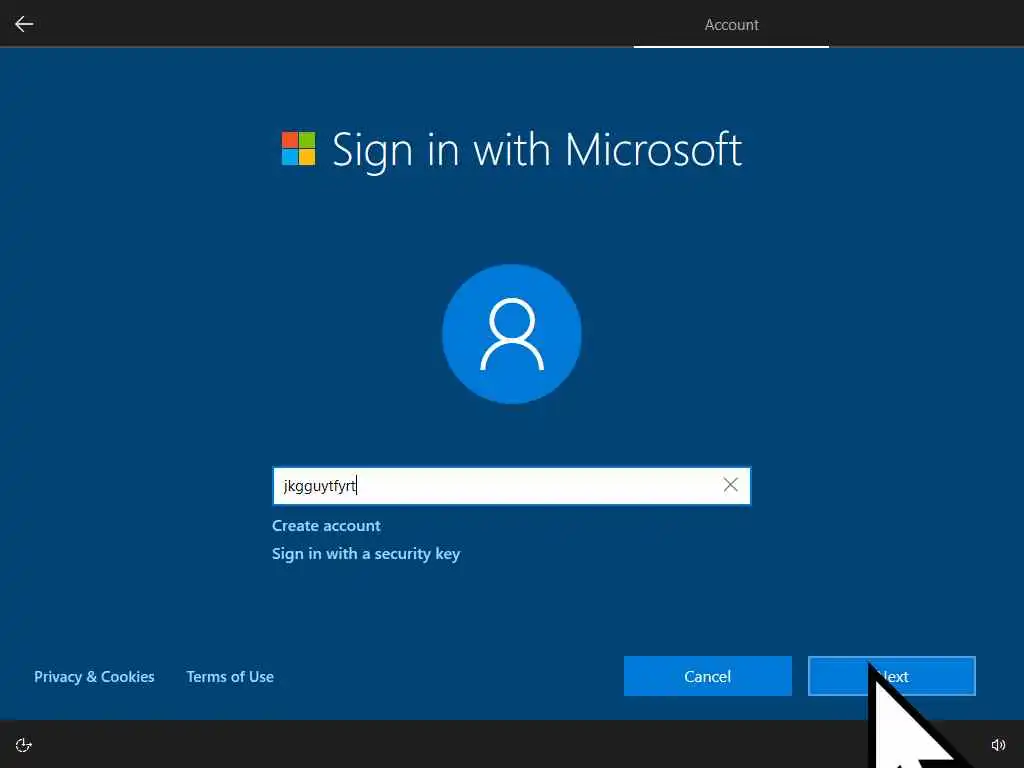Open Privacy & Cookies link

click(94, 677)
